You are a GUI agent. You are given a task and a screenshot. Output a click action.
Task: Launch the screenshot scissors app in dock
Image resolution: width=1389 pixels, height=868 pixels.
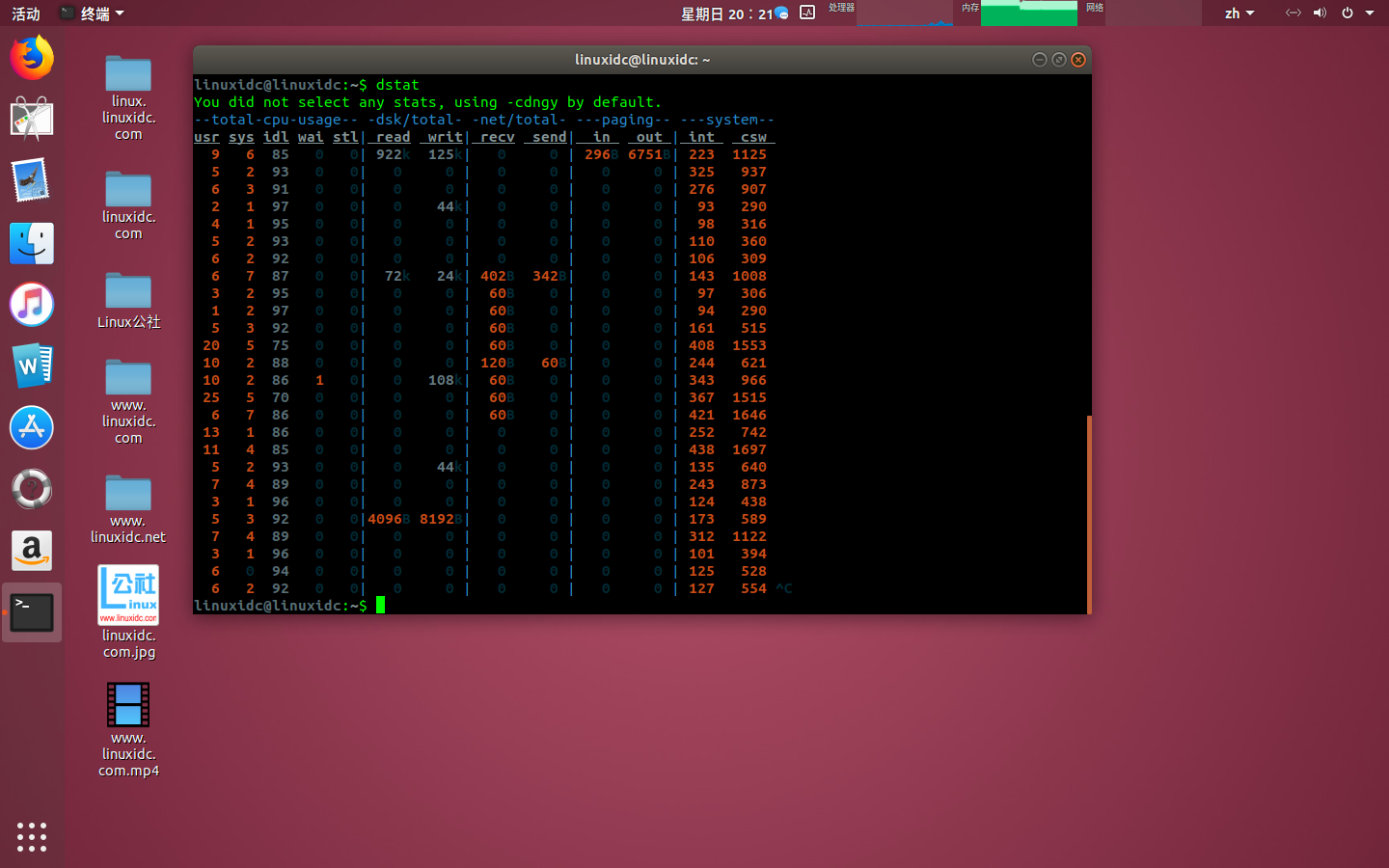coord(32,120)
